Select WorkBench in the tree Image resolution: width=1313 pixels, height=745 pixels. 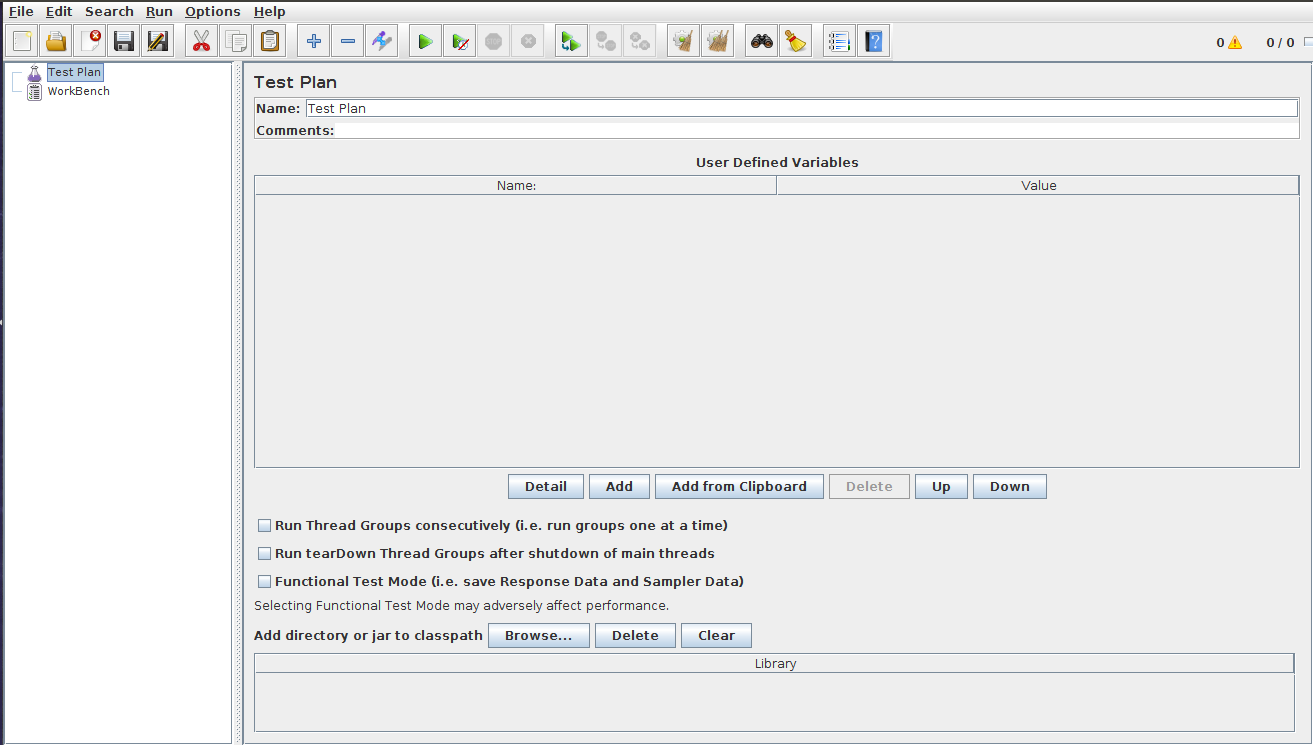tap(79, 91)
